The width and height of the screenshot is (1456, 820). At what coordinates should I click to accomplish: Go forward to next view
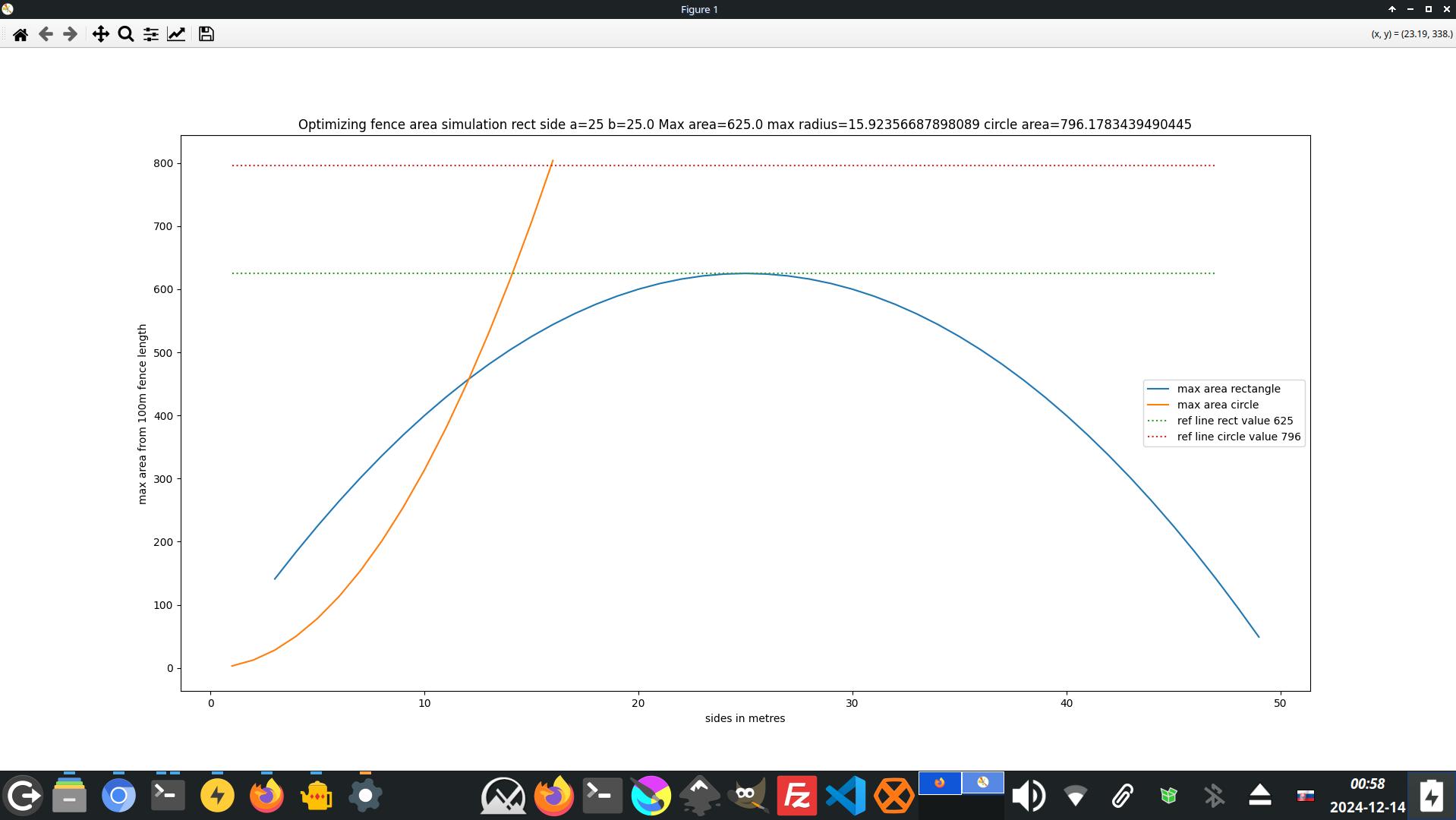(70, 34)
